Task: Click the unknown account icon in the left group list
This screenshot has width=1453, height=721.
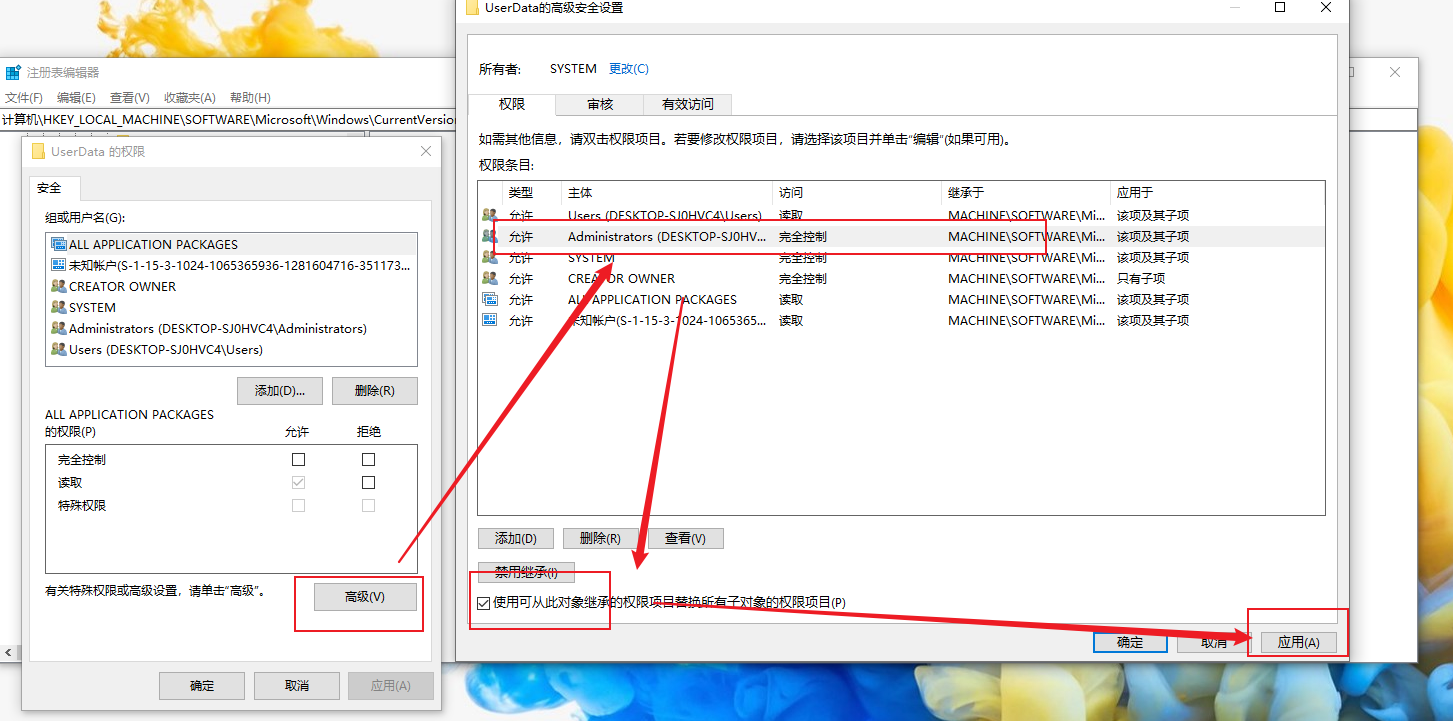Action: (x=58, y=265)
